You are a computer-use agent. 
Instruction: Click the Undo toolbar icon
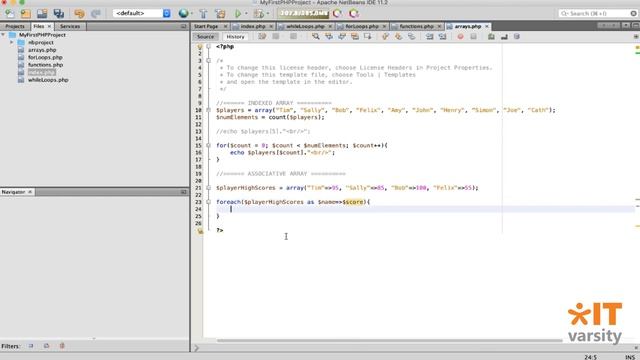click(x=79, y=13)
